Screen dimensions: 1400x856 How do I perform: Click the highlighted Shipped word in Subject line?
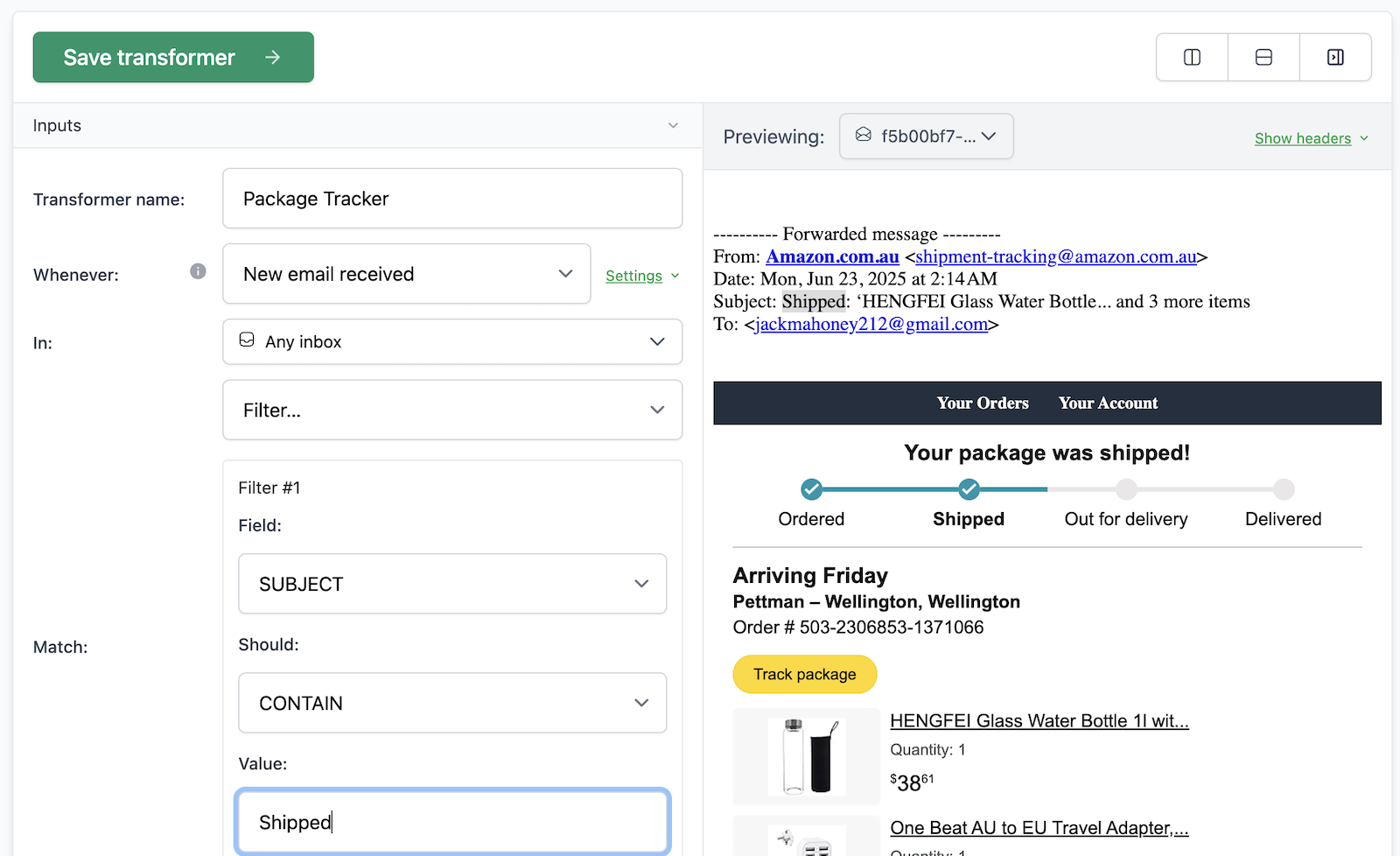click(814, 302)
